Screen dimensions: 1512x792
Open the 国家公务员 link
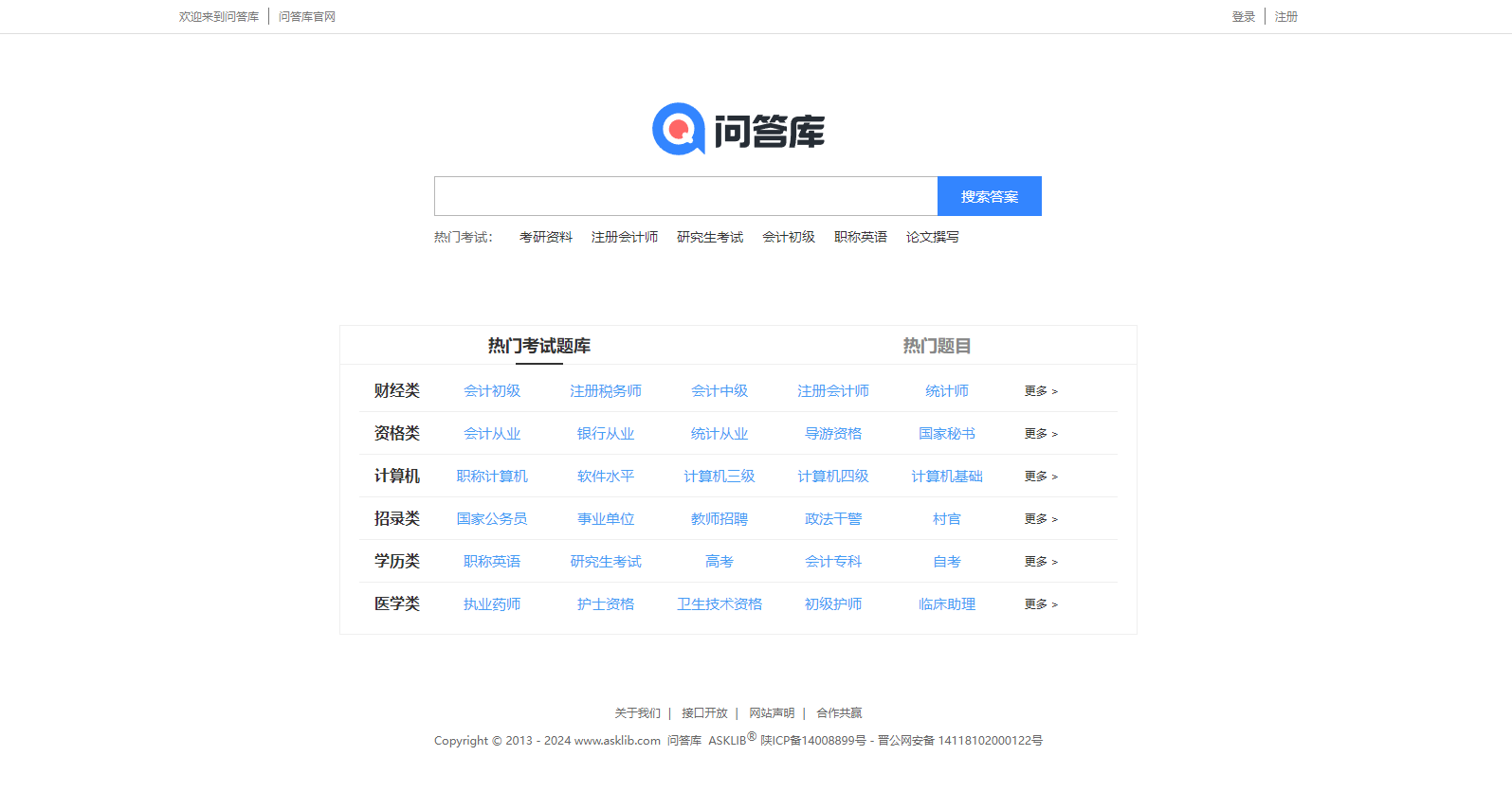[492, 519]
